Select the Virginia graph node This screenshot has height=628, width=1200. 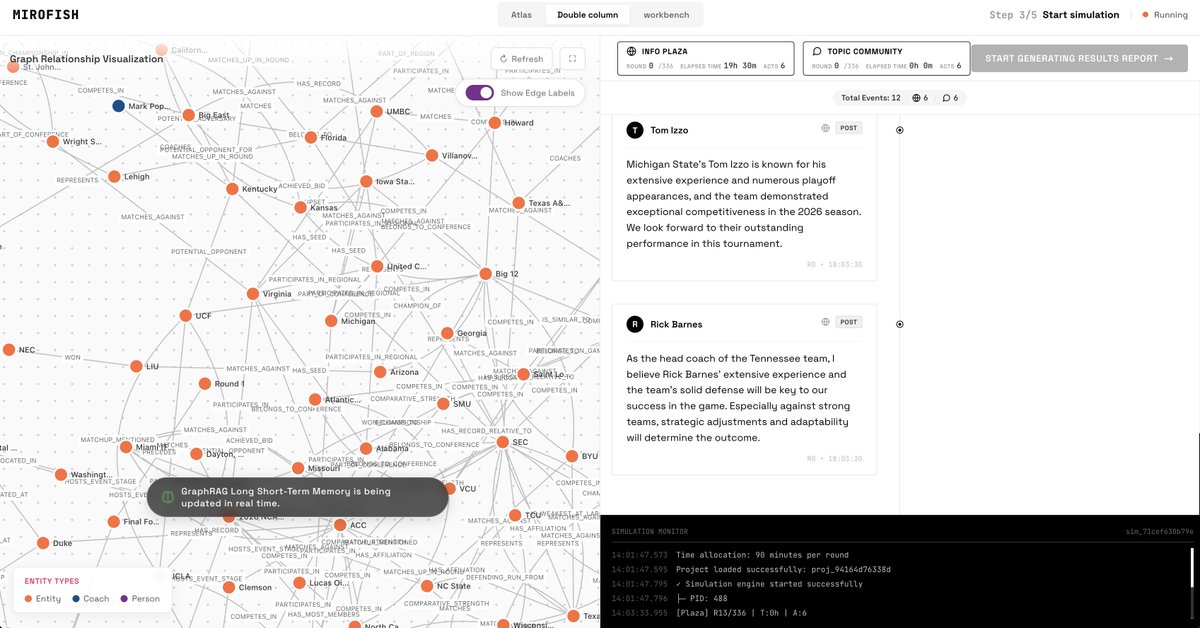253,294
